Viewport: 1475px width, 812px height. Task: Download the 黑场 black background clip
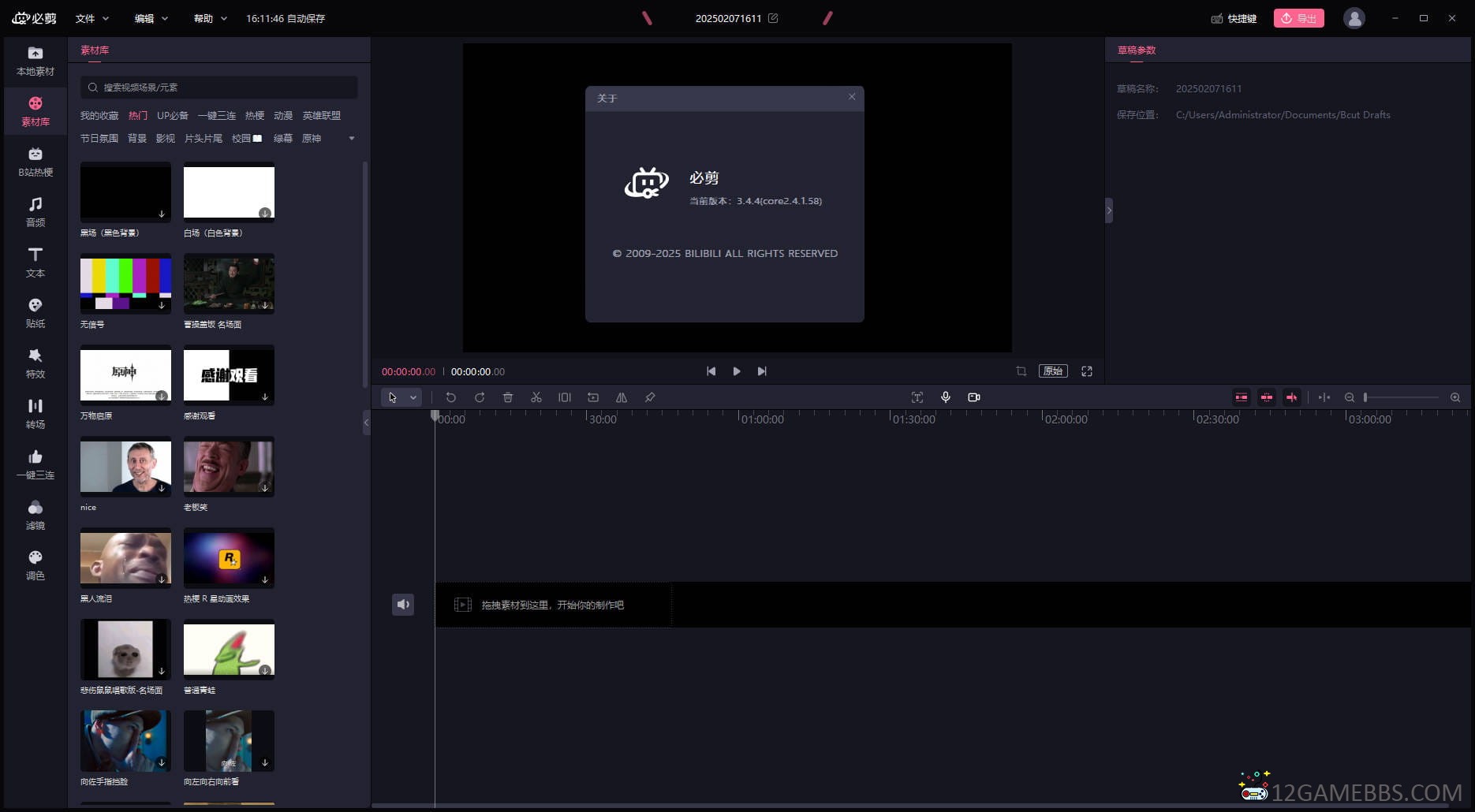[162, 214]
